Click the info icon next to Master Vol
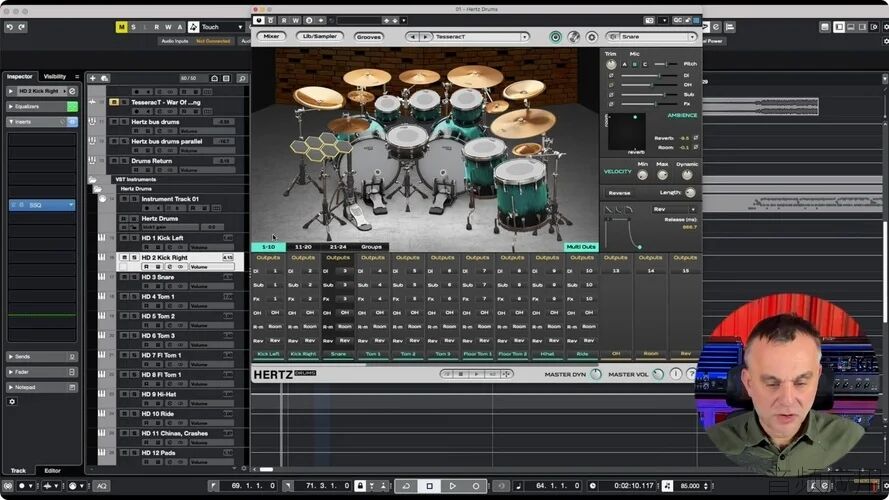Viewport: 889px width, 500px height. [676, 374]
